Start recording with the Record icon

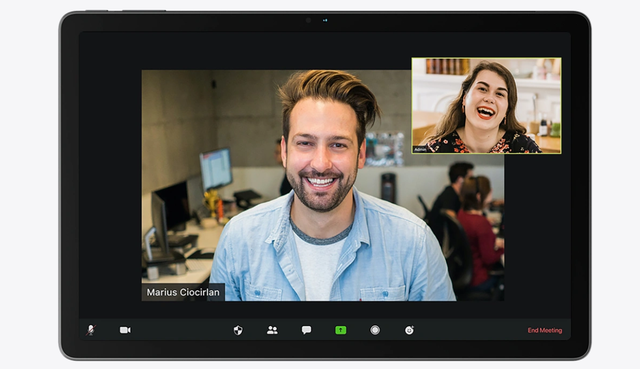click(375, 330)
